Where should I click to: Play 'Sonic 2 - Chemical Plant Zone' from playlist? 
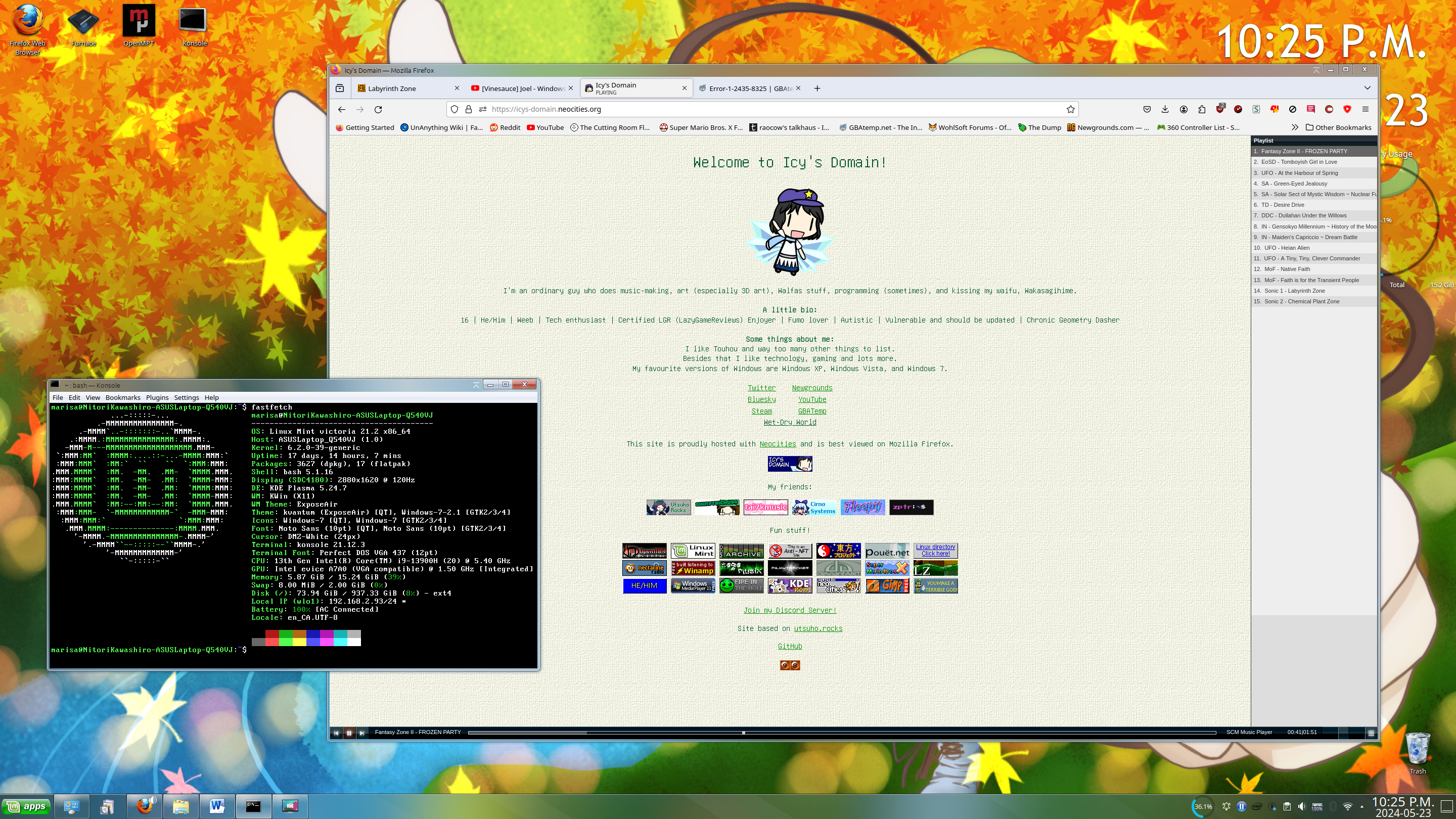(x=1313, y=301)
